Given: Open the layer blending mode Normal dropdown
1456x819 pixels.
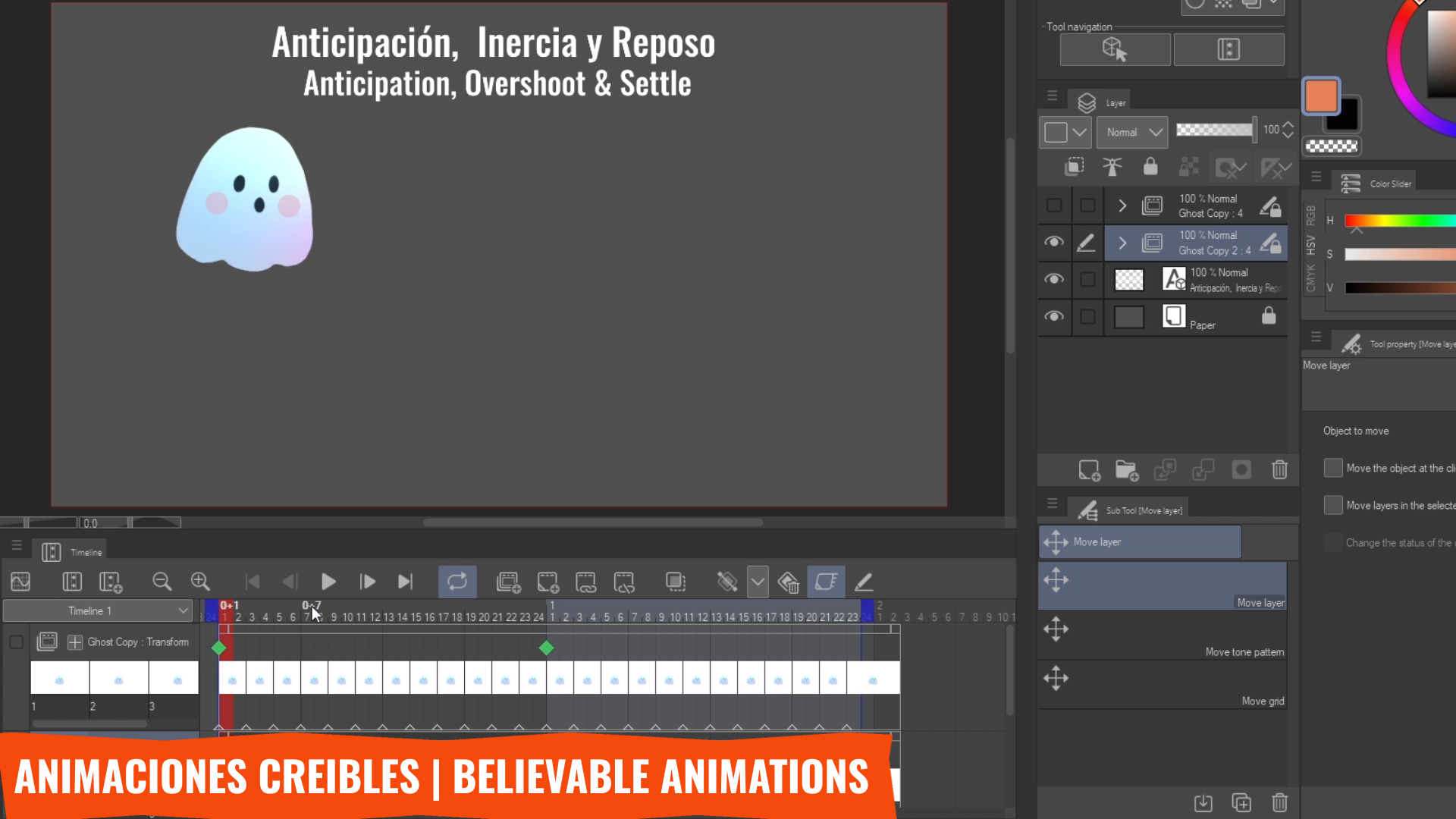Looking at the screenshot, I should pyautogui.click(x=1132, y=132).
